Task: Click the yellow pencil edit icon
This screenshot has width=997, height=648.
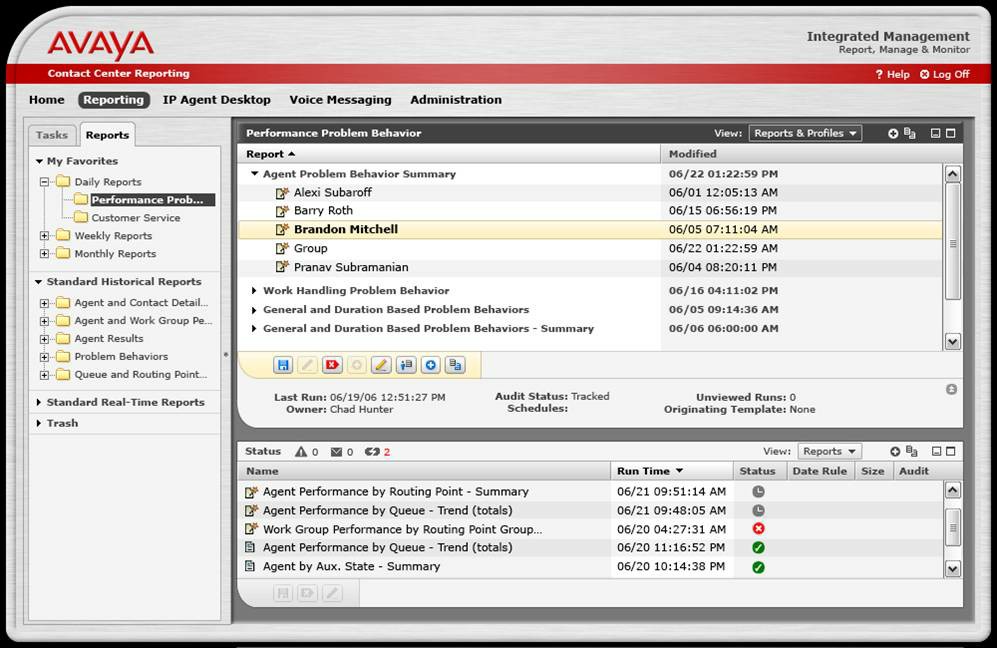Action: pos(381,365)
